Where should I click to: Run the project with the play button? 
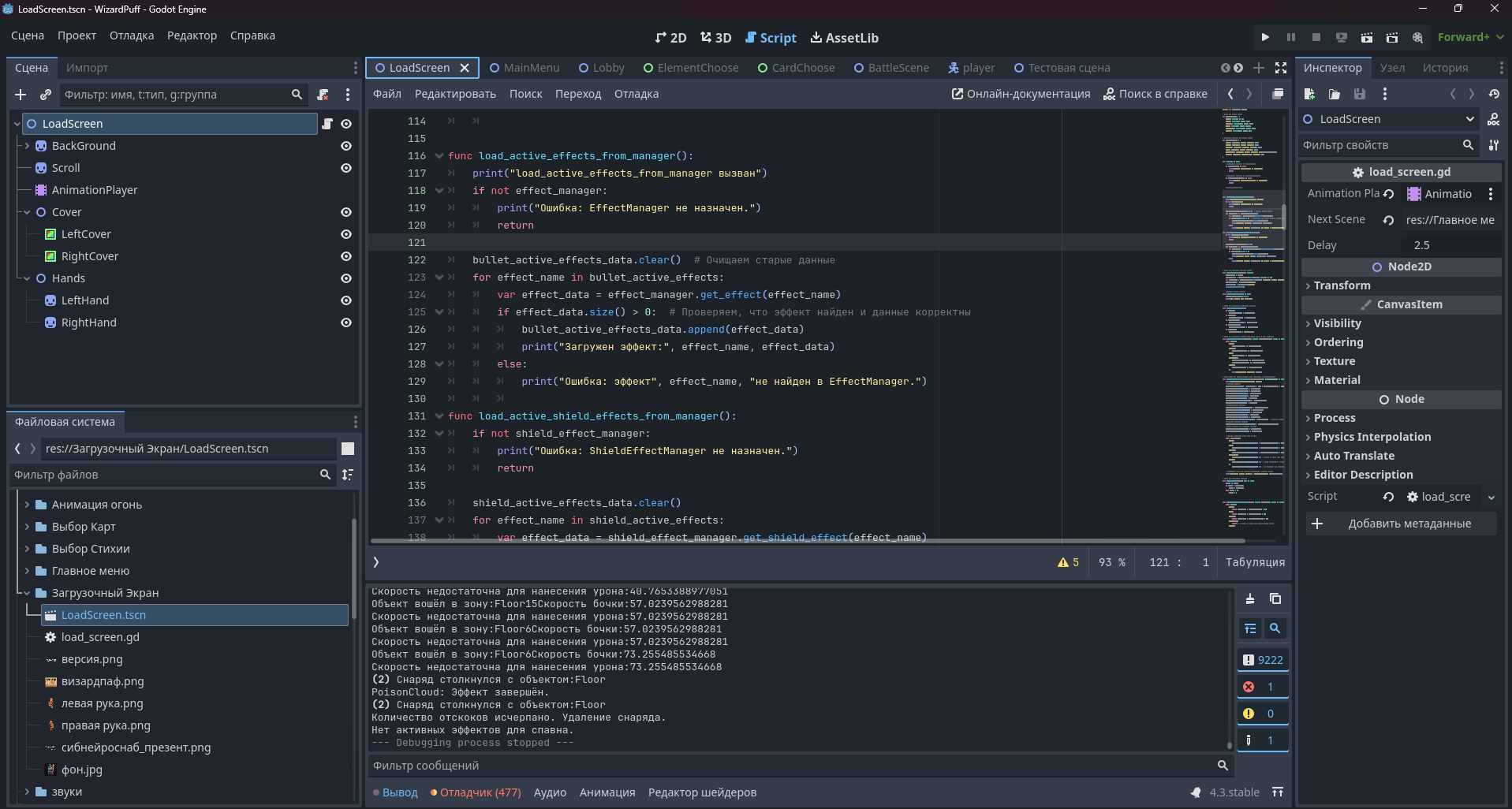coord(1265,37)
